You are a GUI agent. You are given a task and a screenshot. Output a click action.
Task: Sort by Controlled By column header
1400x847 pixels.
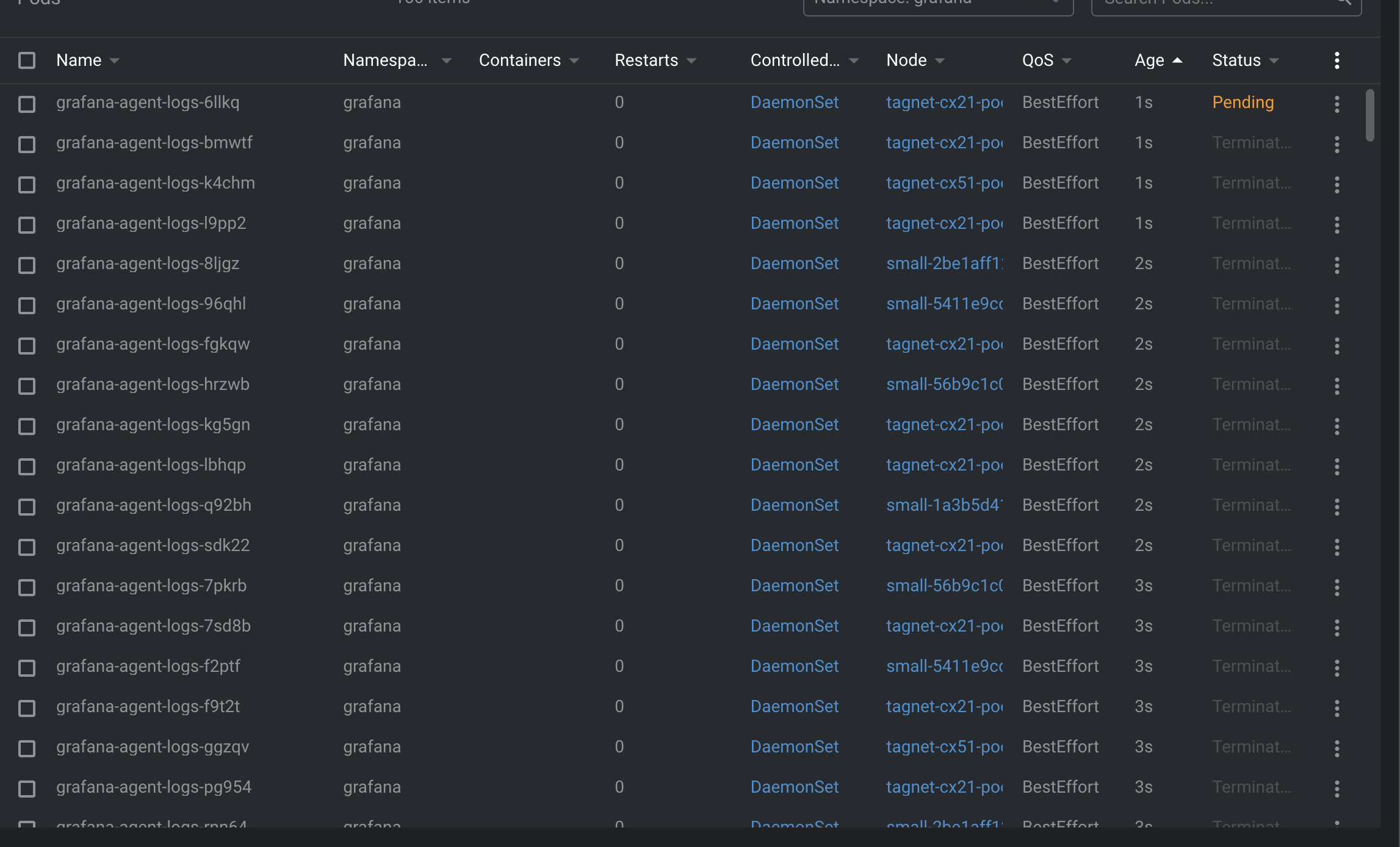click(x=804, y=60)
